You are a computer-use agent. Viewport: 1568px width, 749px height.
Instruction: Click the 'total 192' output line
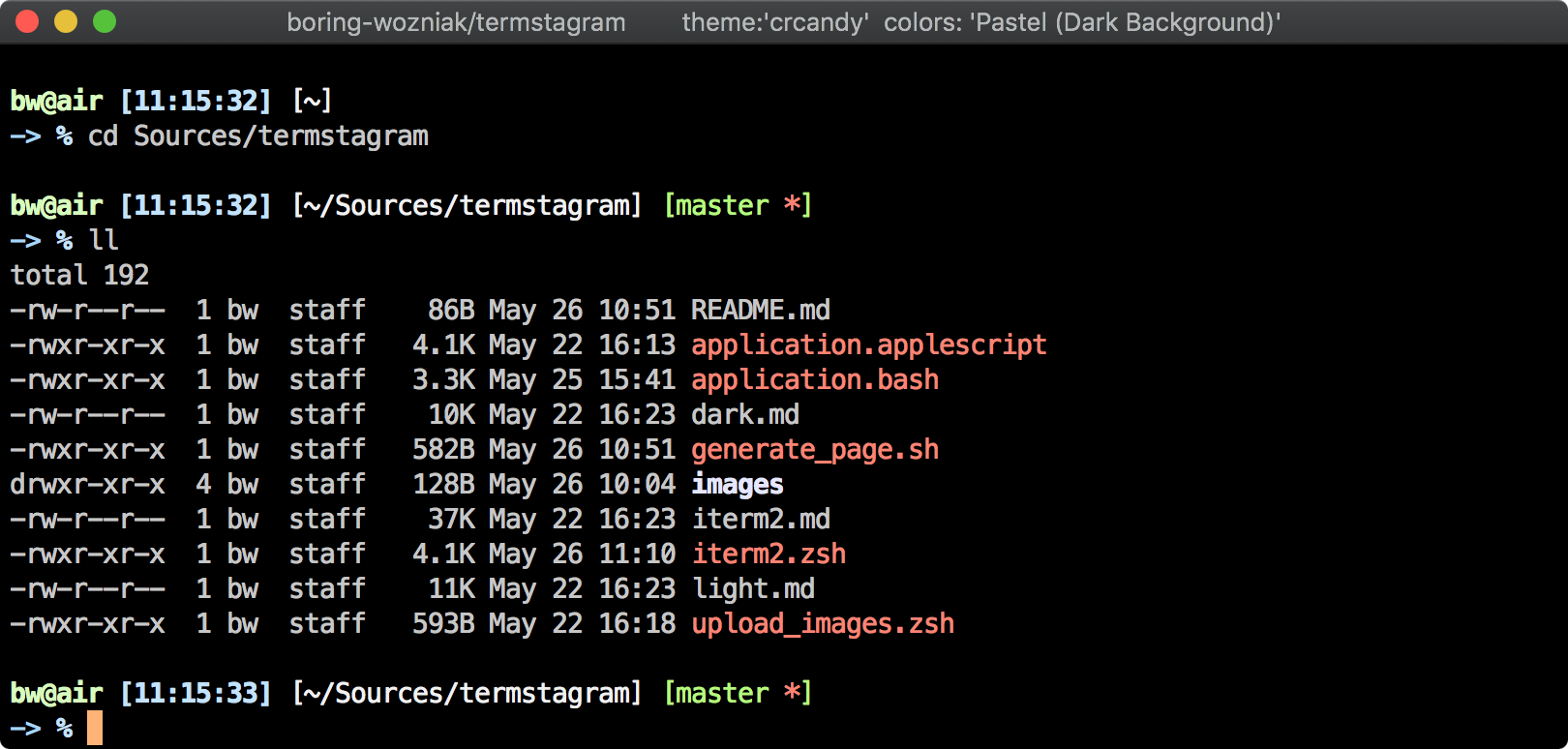point(79,275)
